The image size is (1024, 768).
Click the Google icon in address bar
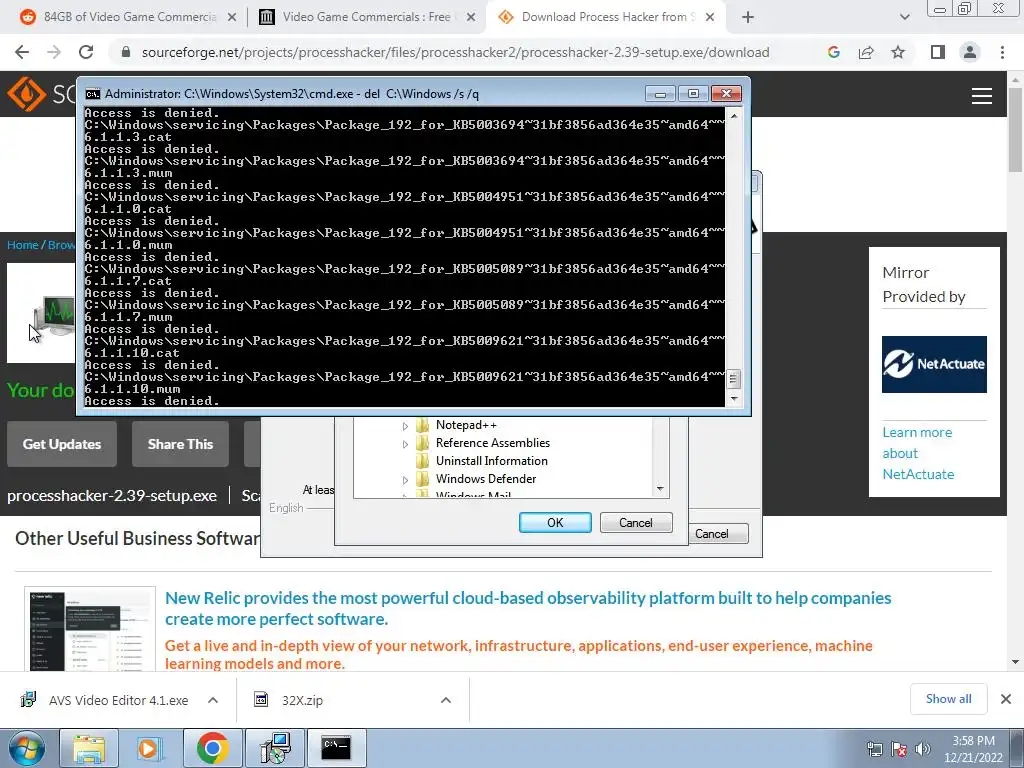833,52
